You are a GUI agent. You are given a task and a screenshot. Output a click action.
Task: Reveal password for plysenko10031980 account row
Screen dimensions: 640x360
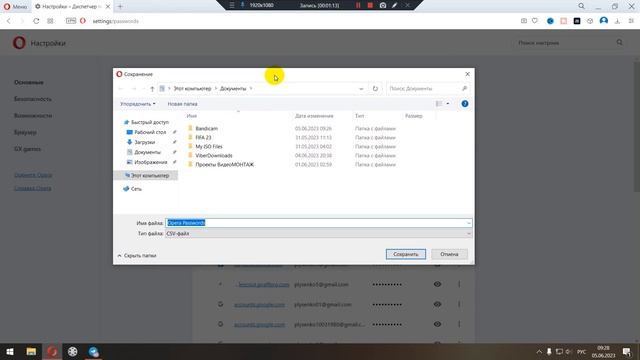(437, 324)
